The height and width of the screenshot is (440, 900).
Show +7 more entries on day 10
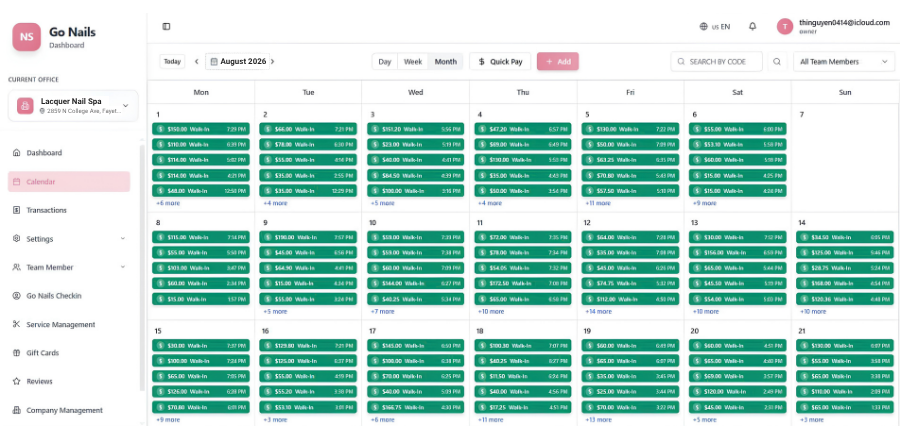pos(382,311)
